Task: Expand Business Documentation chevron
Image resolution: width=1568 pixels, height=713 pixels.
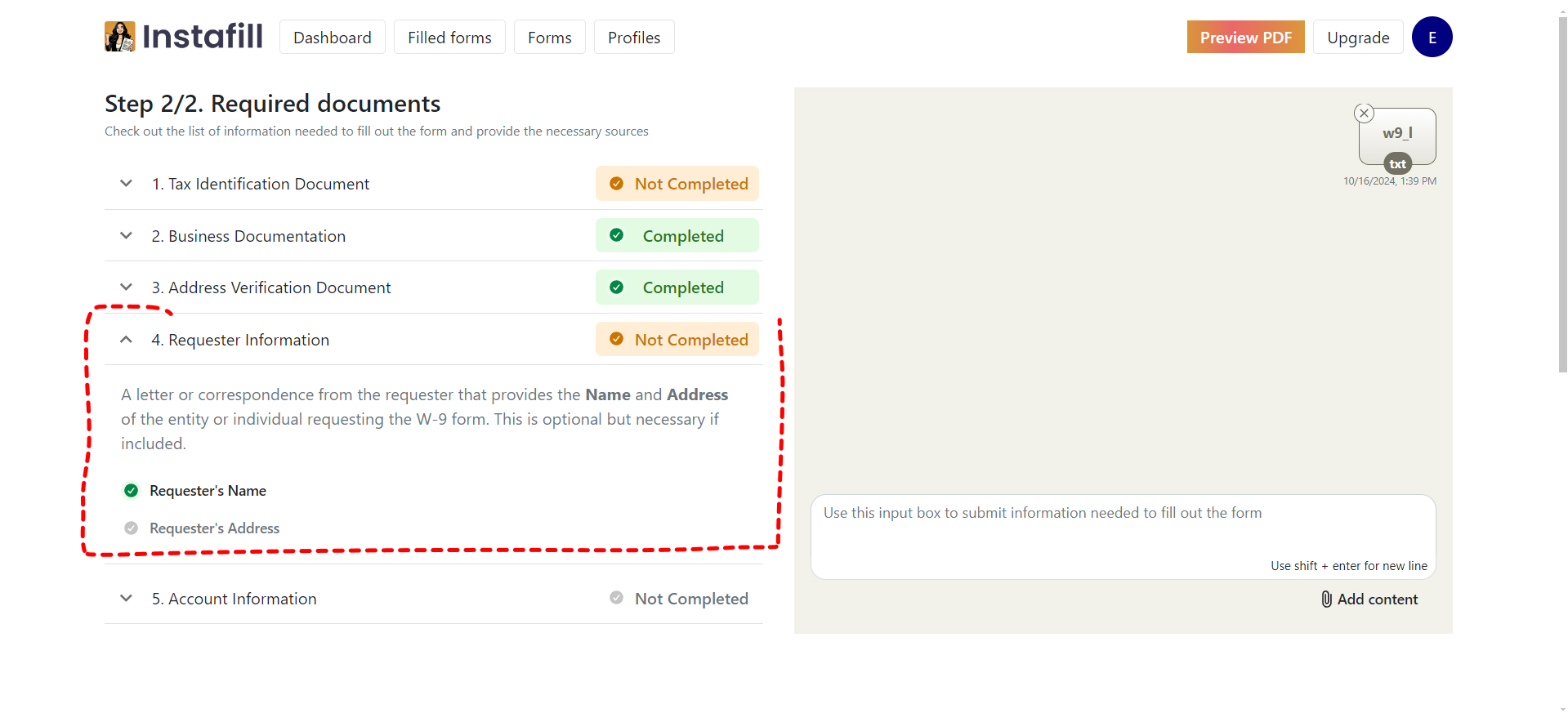Action: click(126, 236)
